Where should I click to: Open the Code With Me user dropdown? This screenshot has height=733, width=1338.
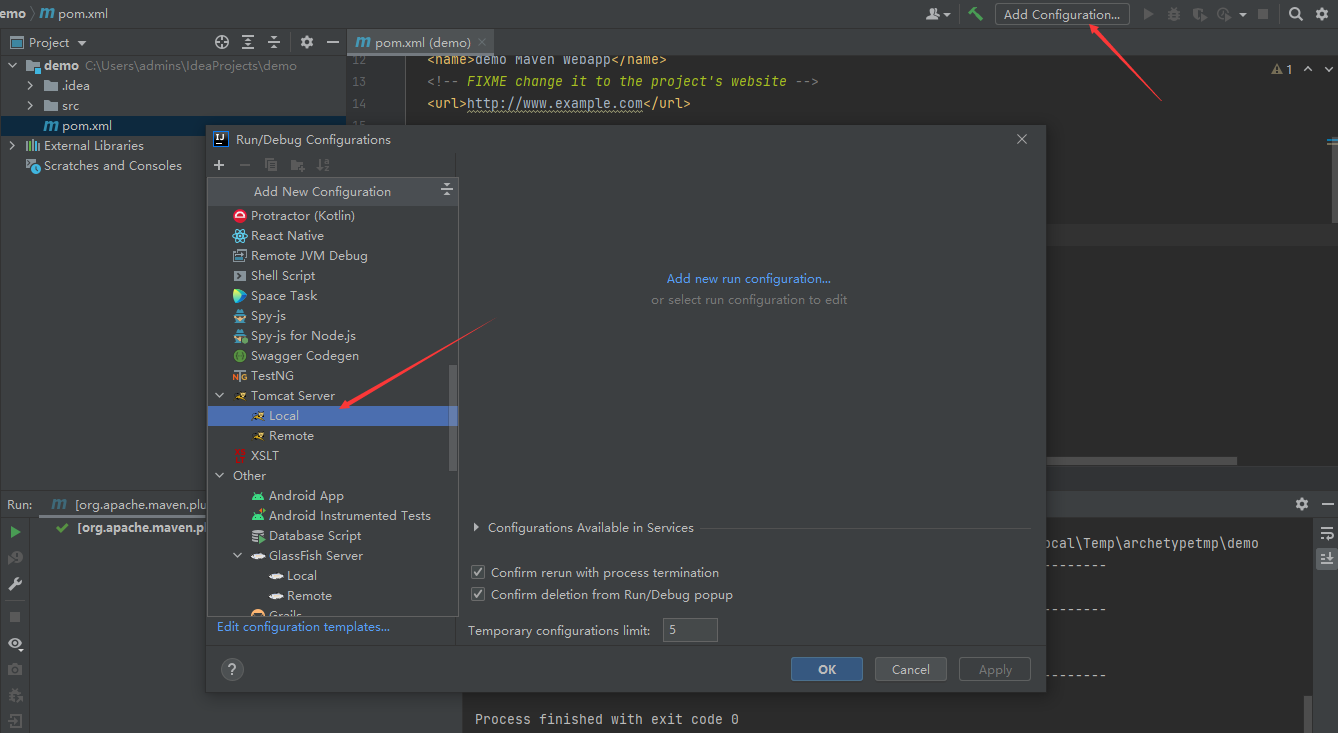[x=938, y=14]
